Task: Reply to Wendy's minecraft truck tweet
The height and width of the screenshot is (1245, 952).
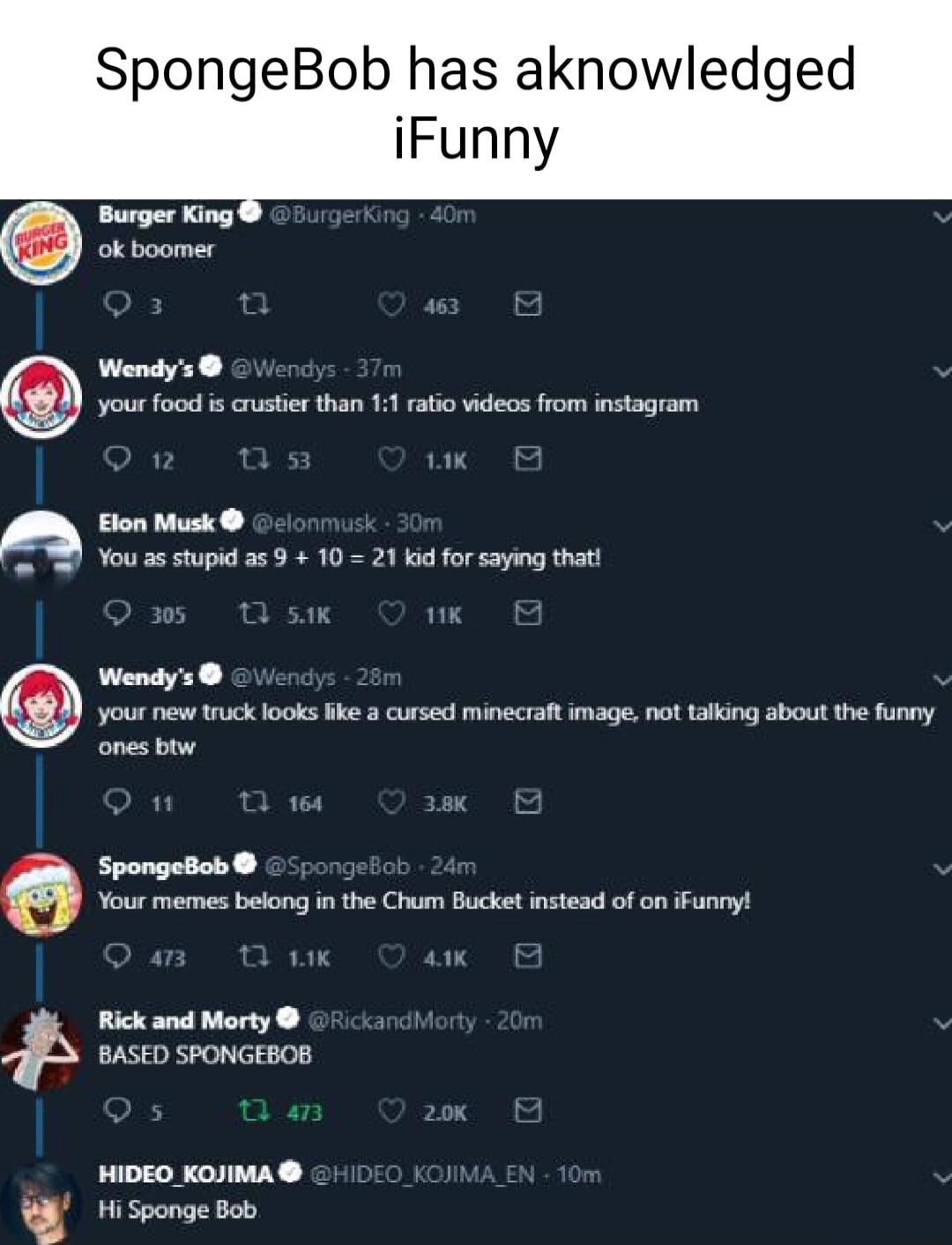Action: (118, 801)
